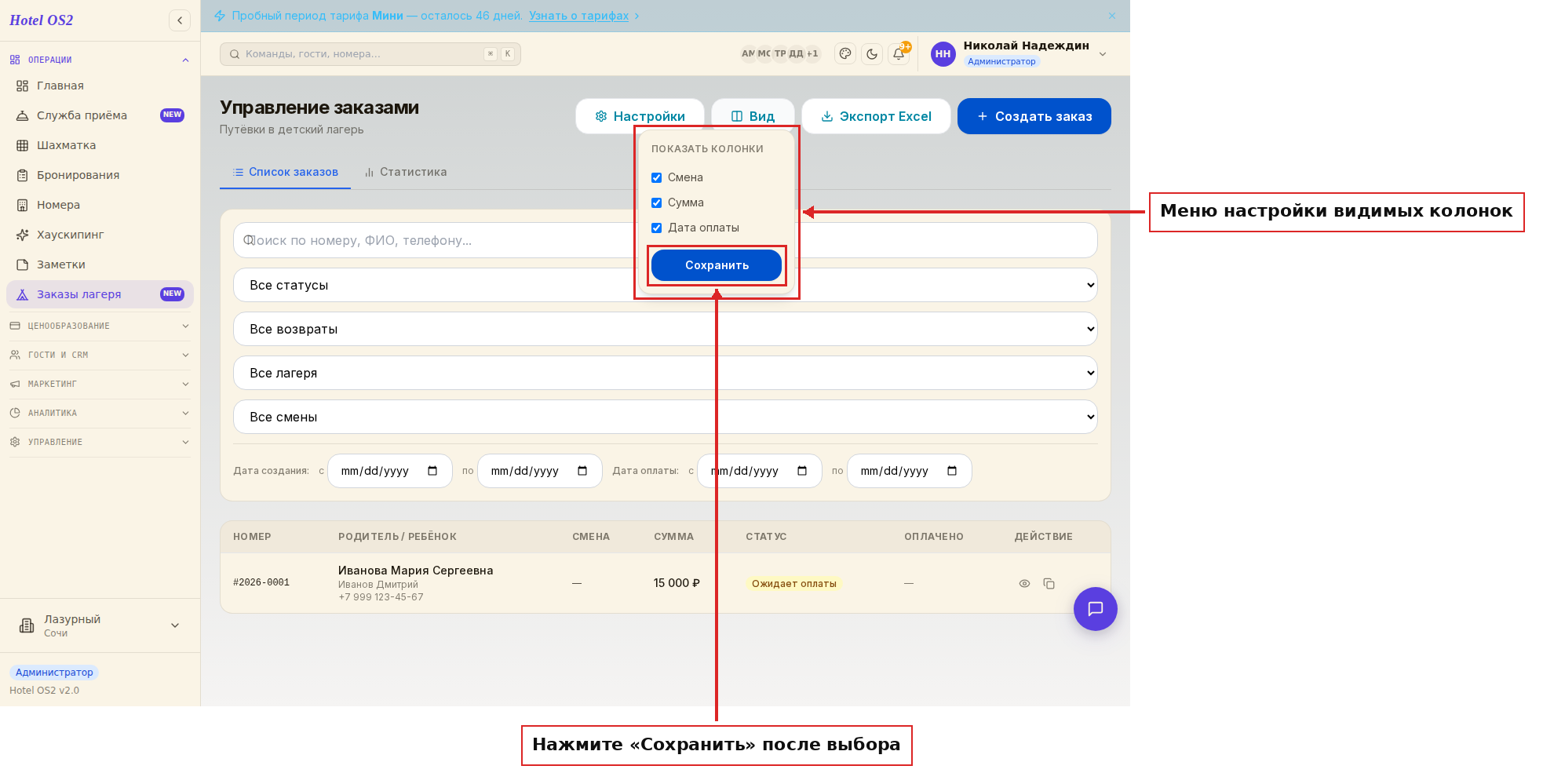Viewport: 1543px width, 784px height.
Task: Click the Сохранить button
Action: coord(717,265)
